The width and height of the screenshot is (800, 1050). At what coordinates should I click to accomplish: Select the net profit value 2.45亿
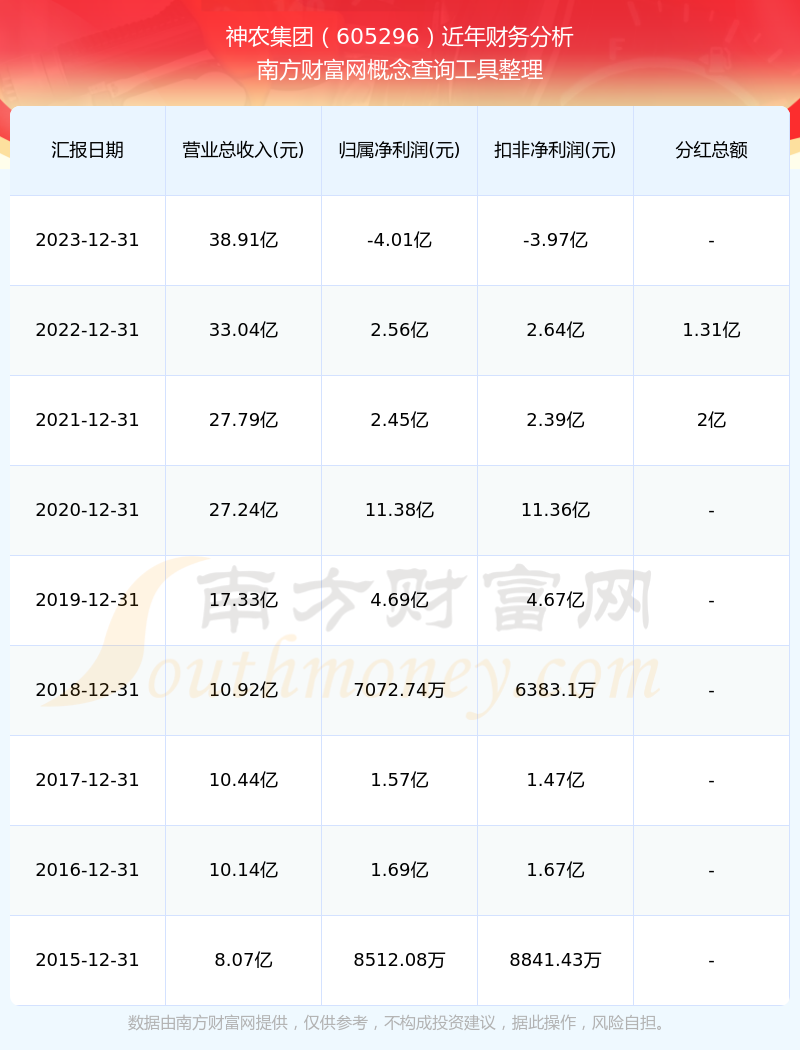(x=399, y=420)
